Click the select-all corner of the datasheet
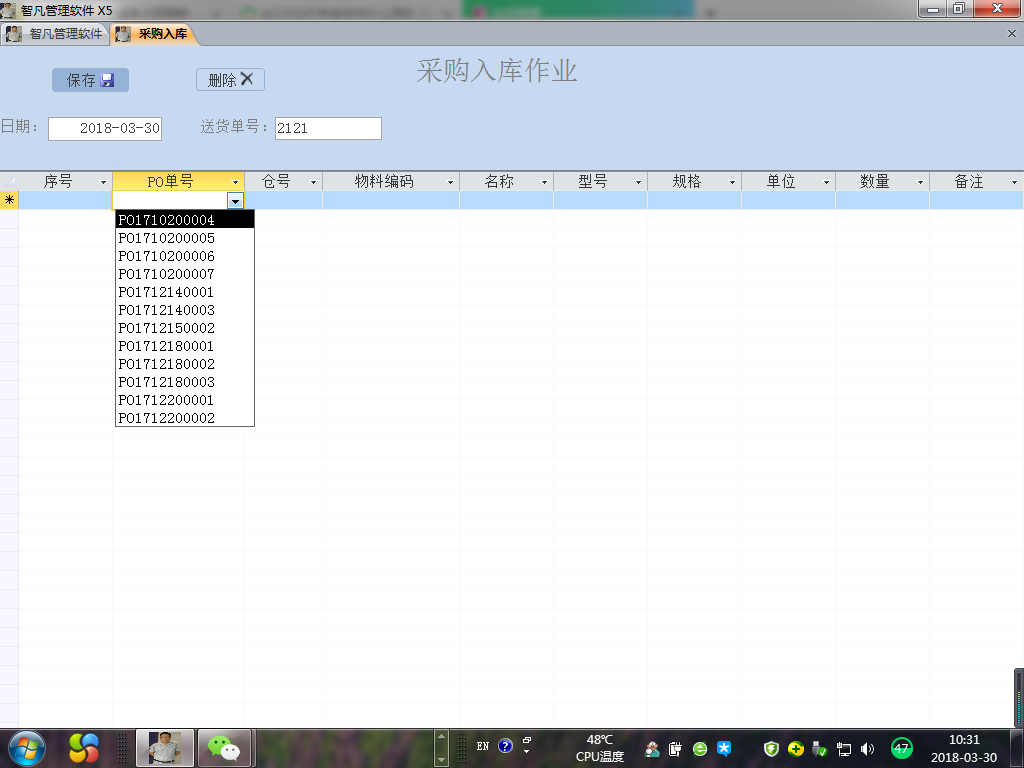 (x=9, y=182)
